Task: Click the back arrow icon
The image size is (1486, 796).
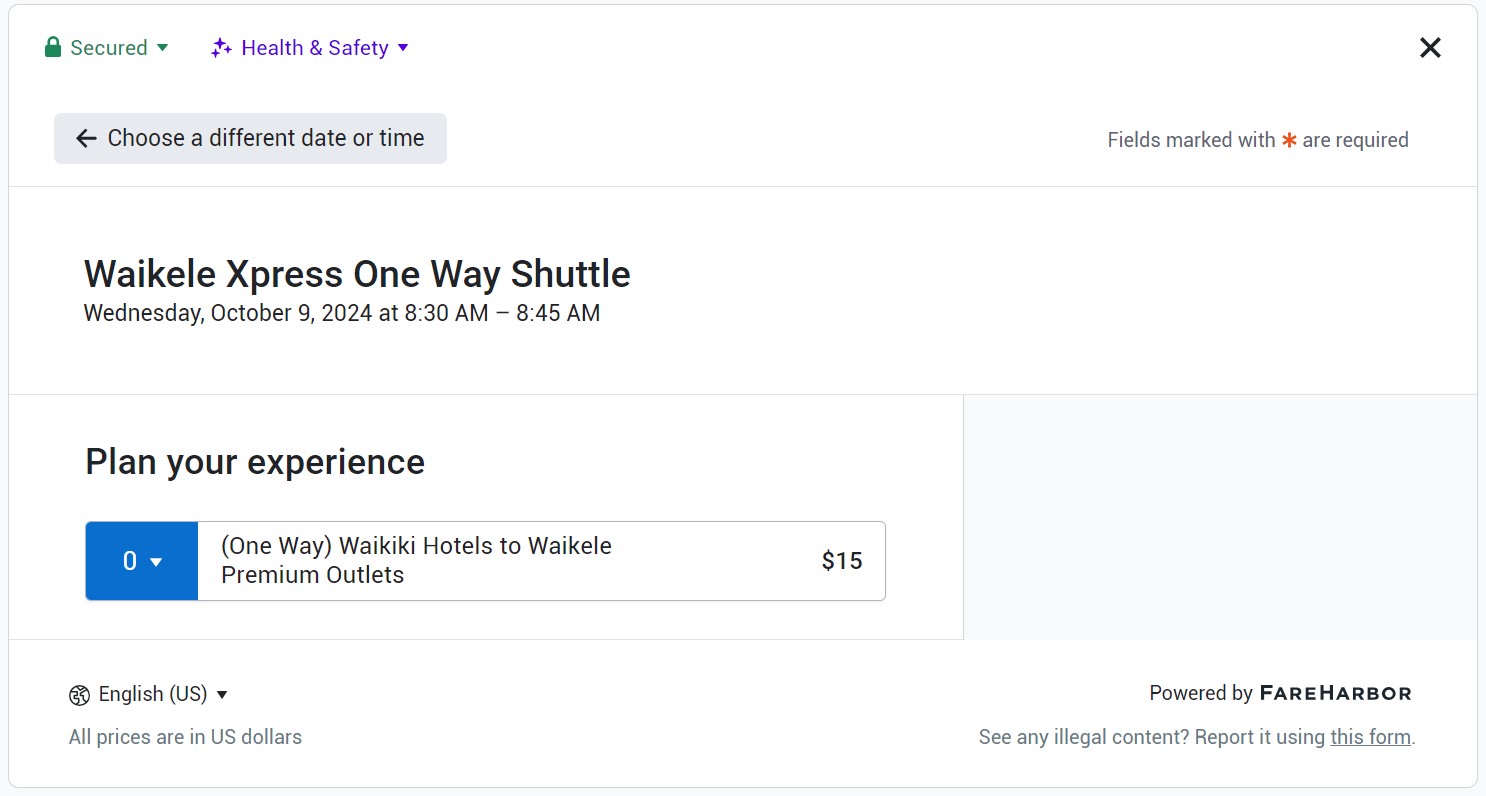Action: click(87, 139)
